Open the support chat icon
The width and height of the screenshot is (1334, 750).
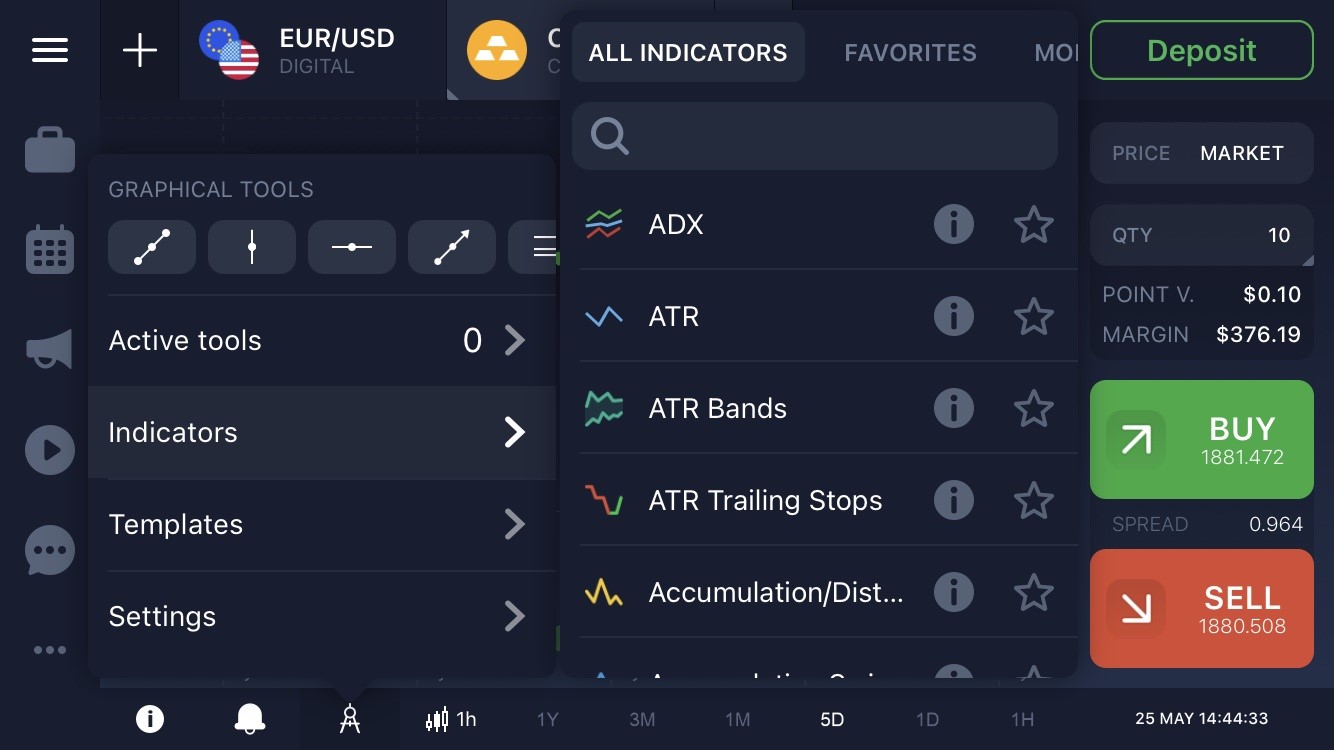point(49,549)
